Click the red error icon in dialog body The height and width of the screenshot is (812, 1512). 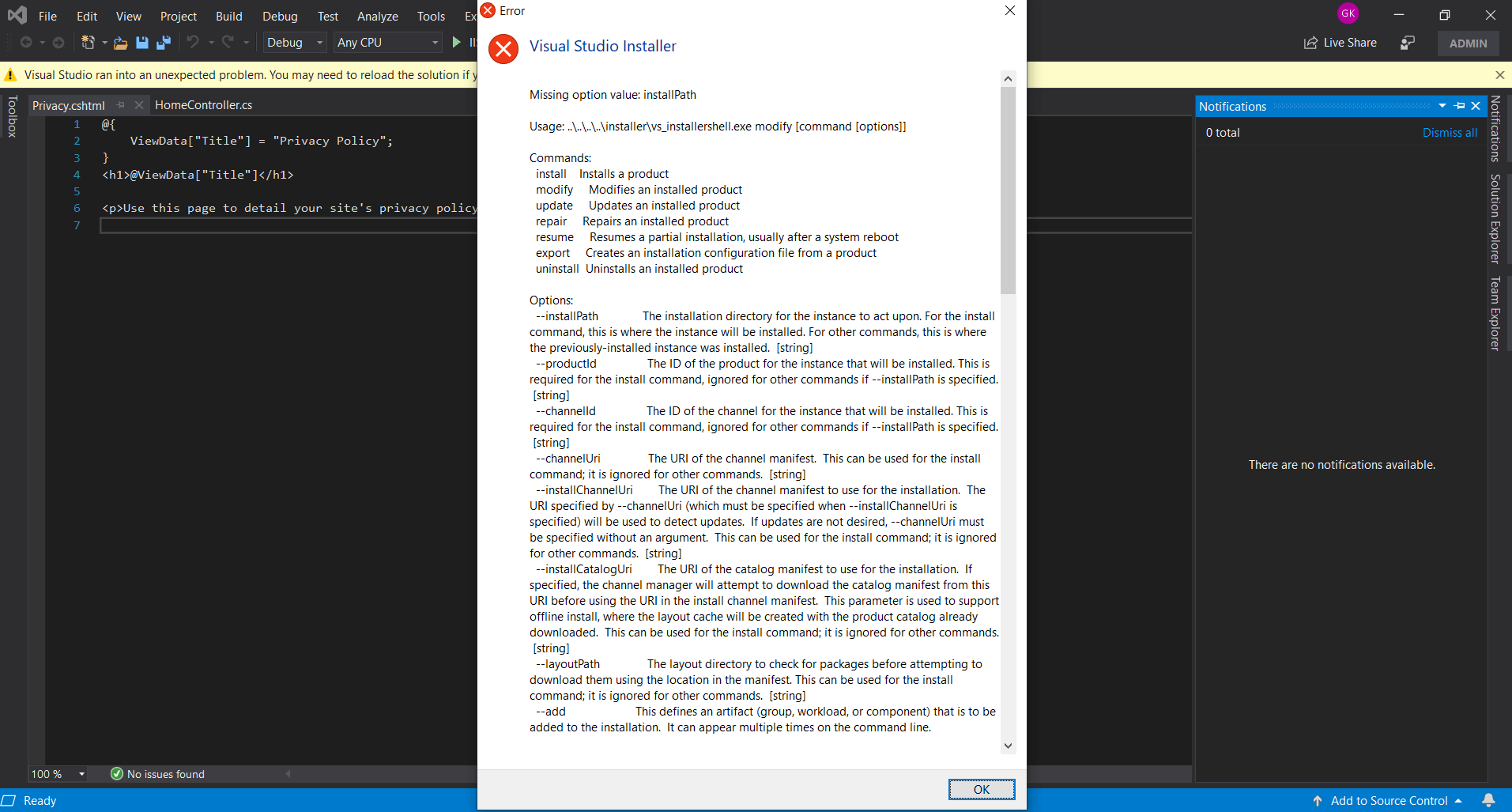point(503,49)
